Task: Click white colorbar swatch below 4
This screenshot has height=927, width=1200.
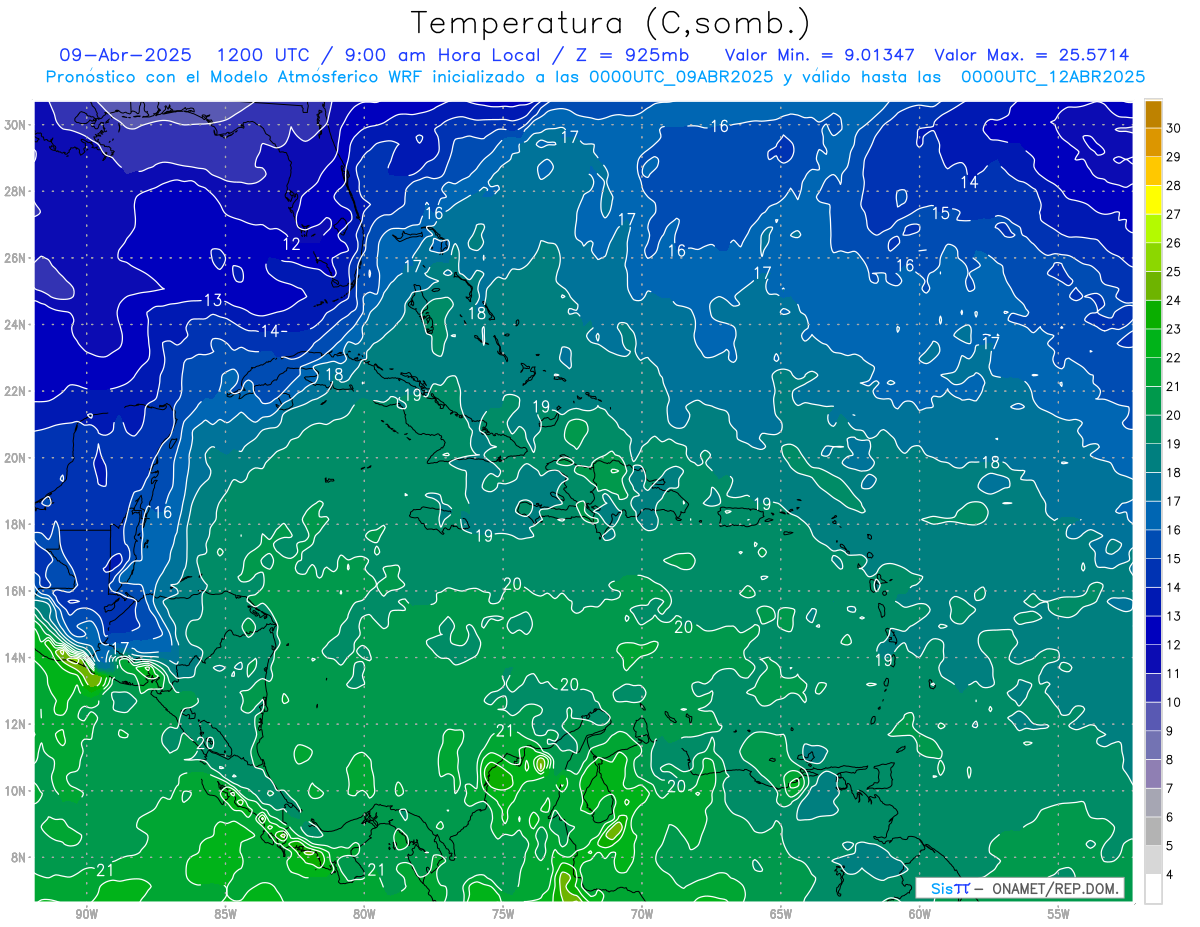Action: (x=1153, y=889)
